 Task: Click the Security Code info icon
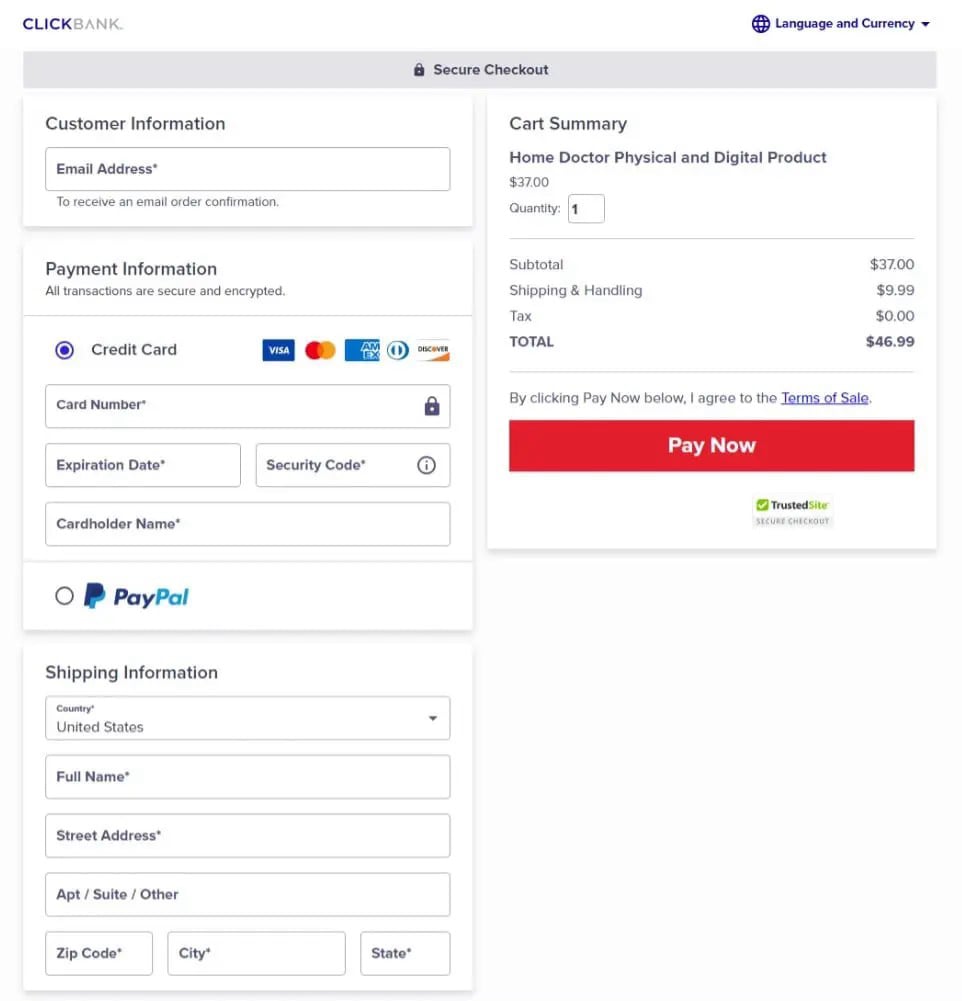coord(427,465)
